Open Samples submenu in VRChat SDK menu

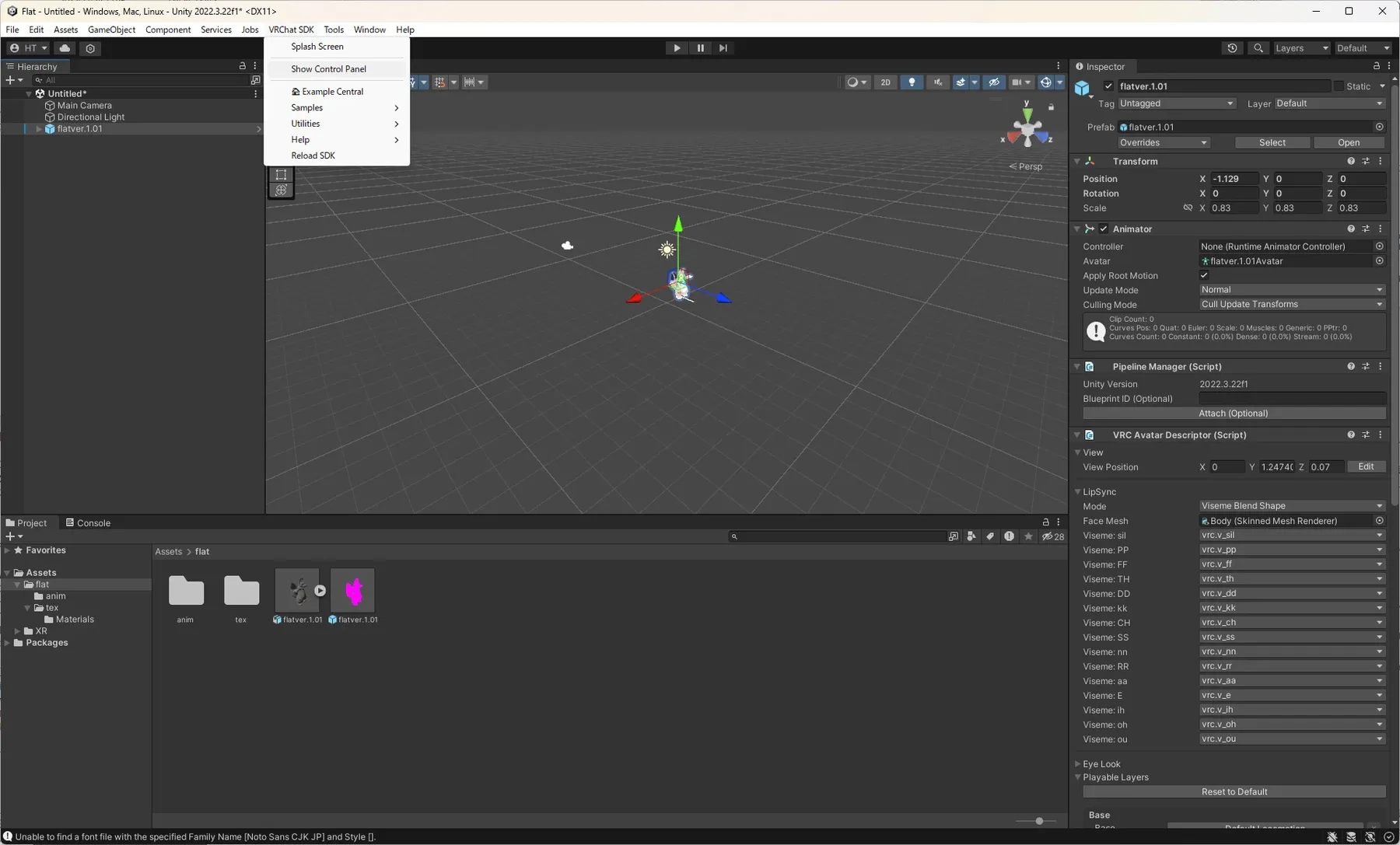coord(337,108)
